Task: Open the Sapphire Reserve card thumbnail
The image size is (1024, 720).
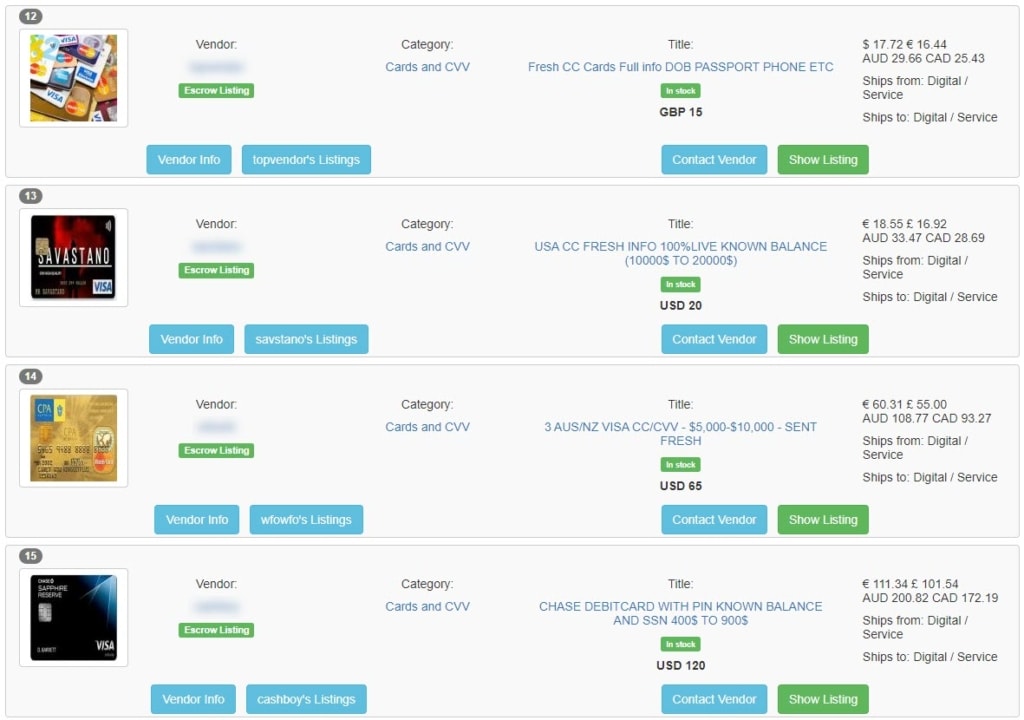Action: point(73,618)
